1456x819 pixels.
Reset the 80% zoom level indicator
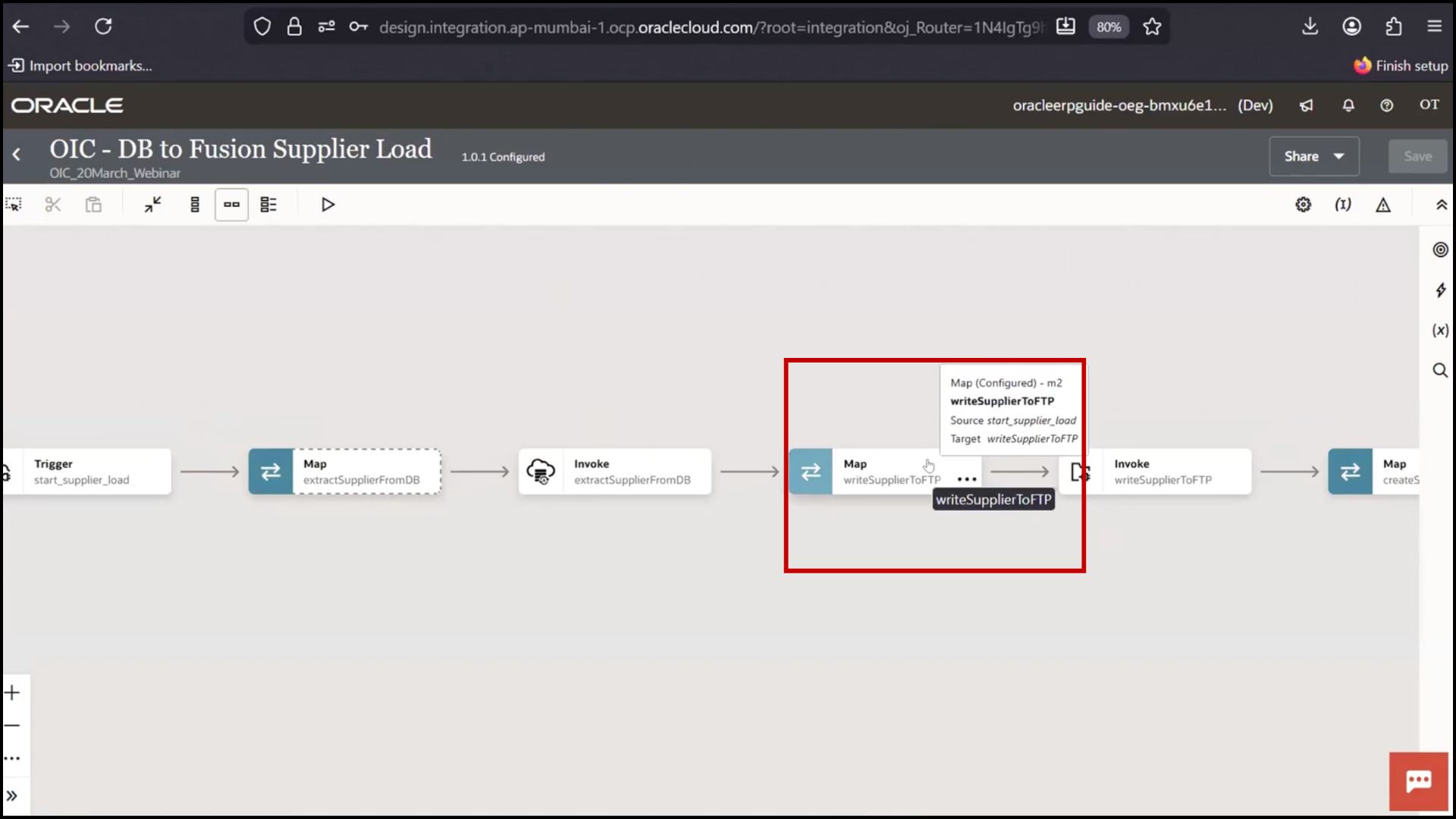1109,27
